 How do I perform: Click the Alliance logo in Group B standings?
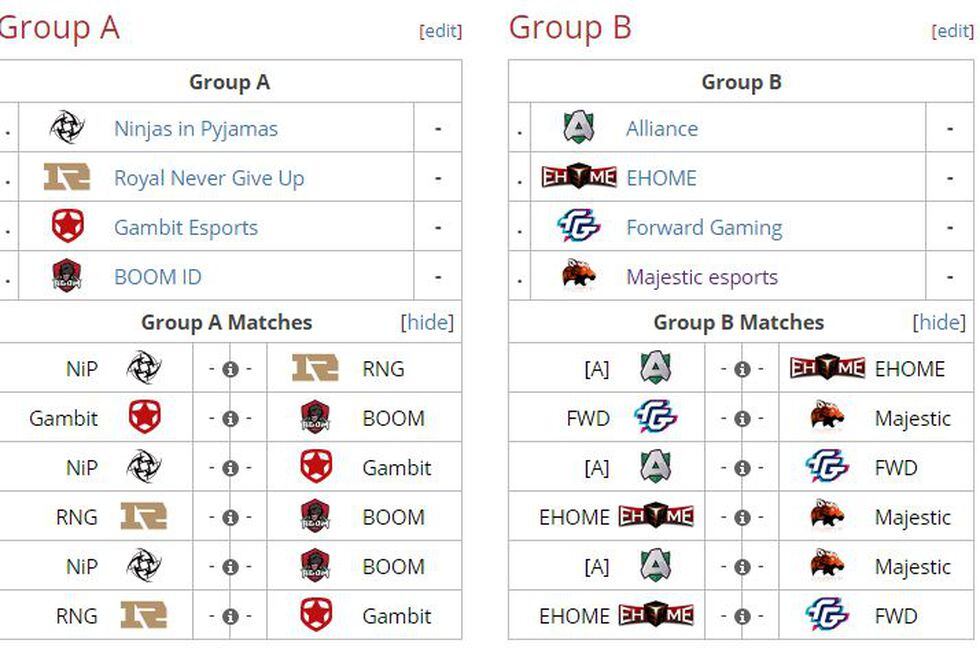point(578,127)
